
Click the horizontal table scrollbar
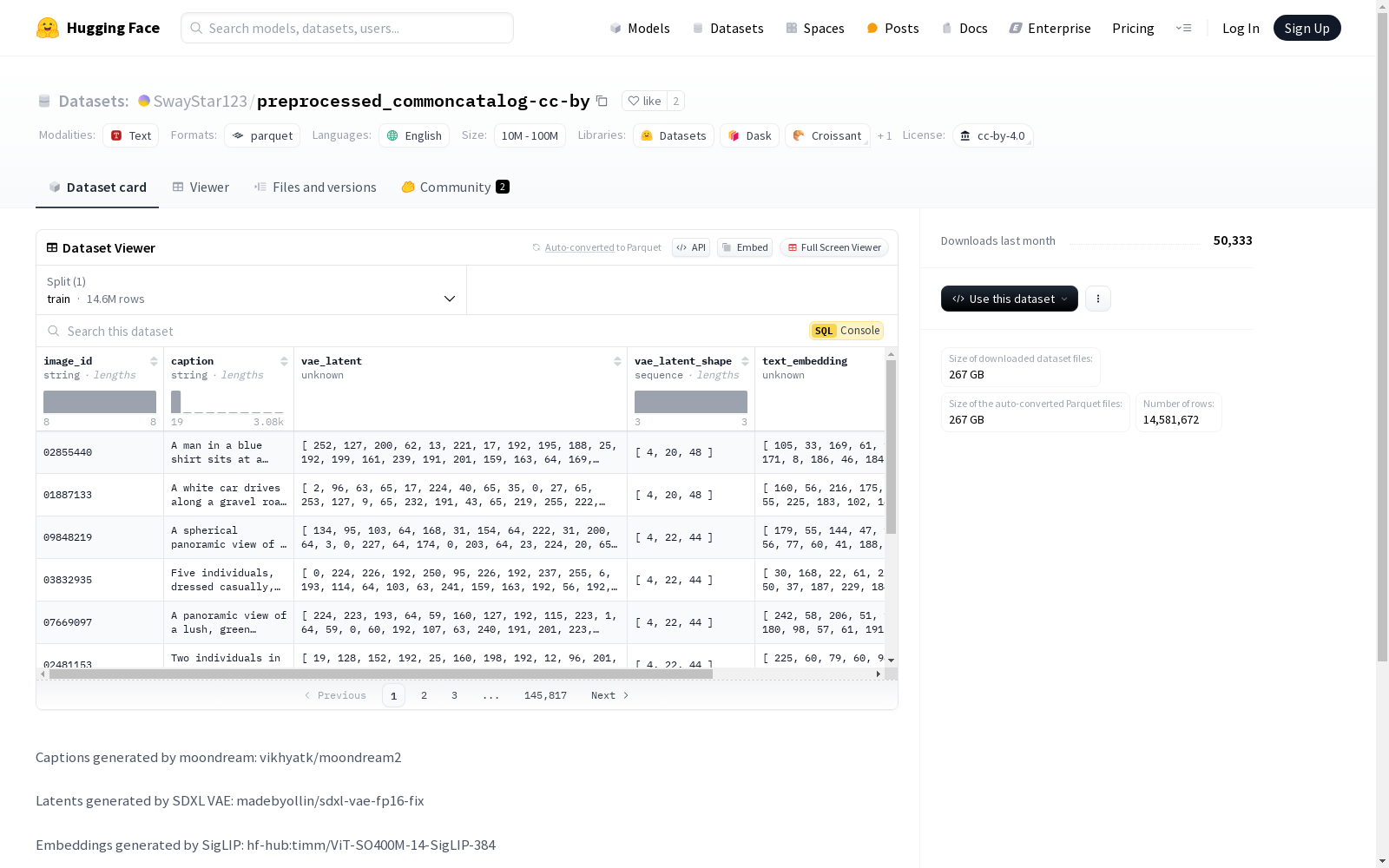coord(381,674)
